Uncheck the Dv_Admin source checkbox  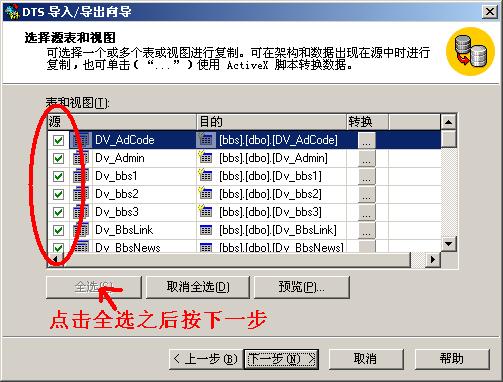[x=58, y=158]
